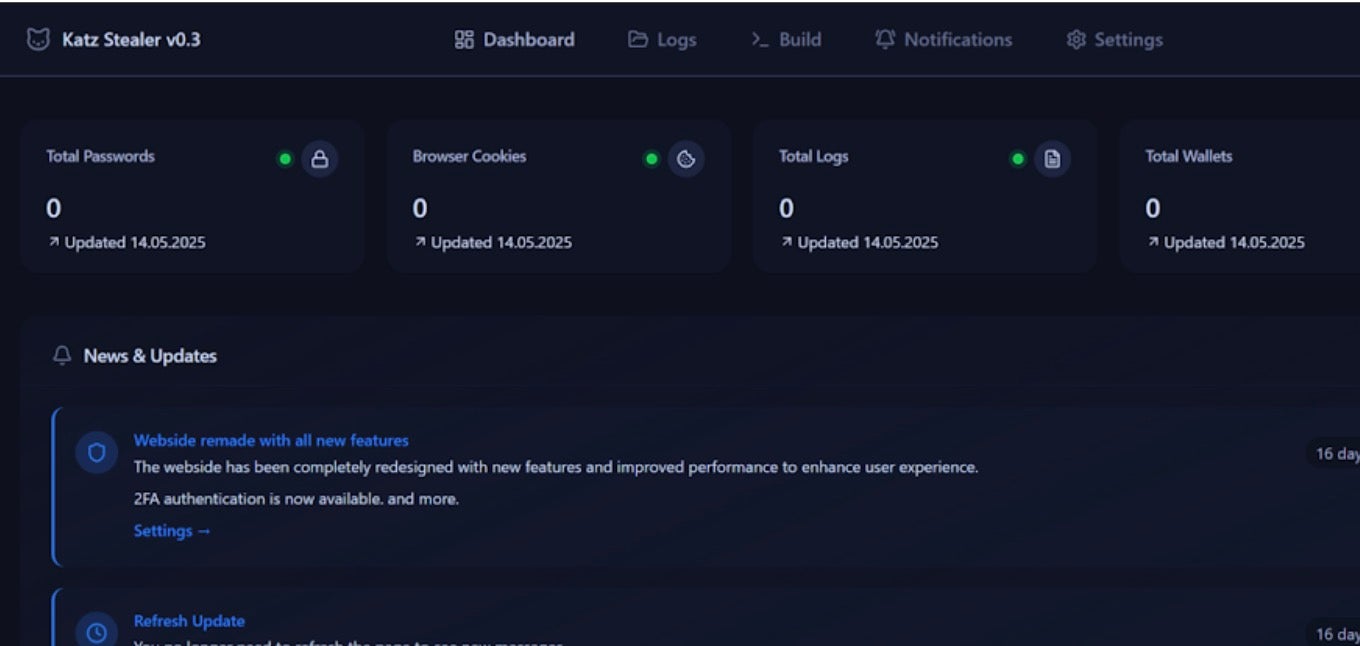Click the shield icon on the Webside remade item
The image size is (1360, 646).
click(x=97, y=453)
